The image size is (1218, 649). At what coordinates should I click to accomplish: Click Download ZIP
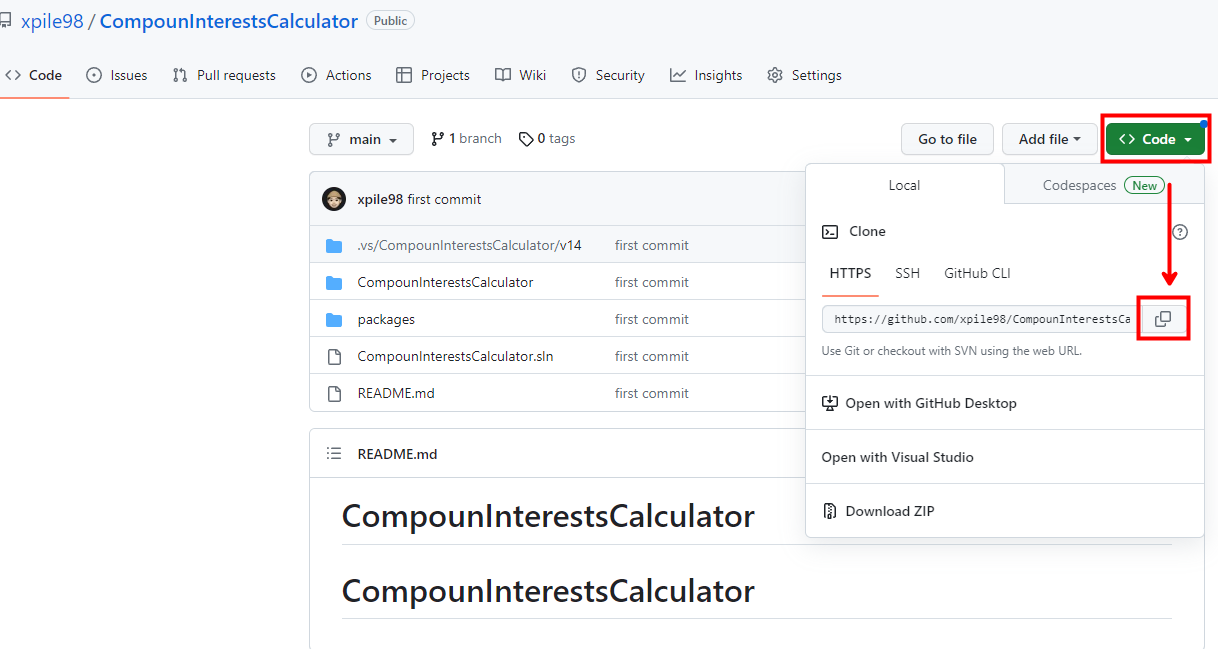890,511
